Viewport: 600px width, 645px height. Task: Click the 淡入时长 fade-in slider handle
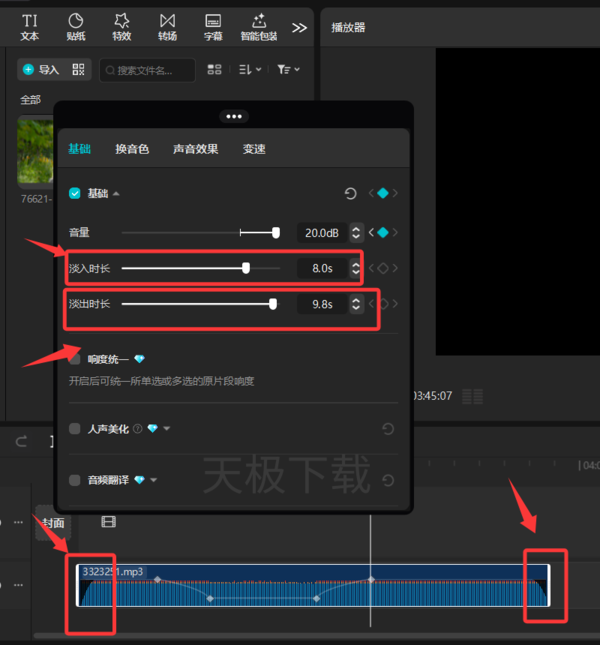click(246, 268)
